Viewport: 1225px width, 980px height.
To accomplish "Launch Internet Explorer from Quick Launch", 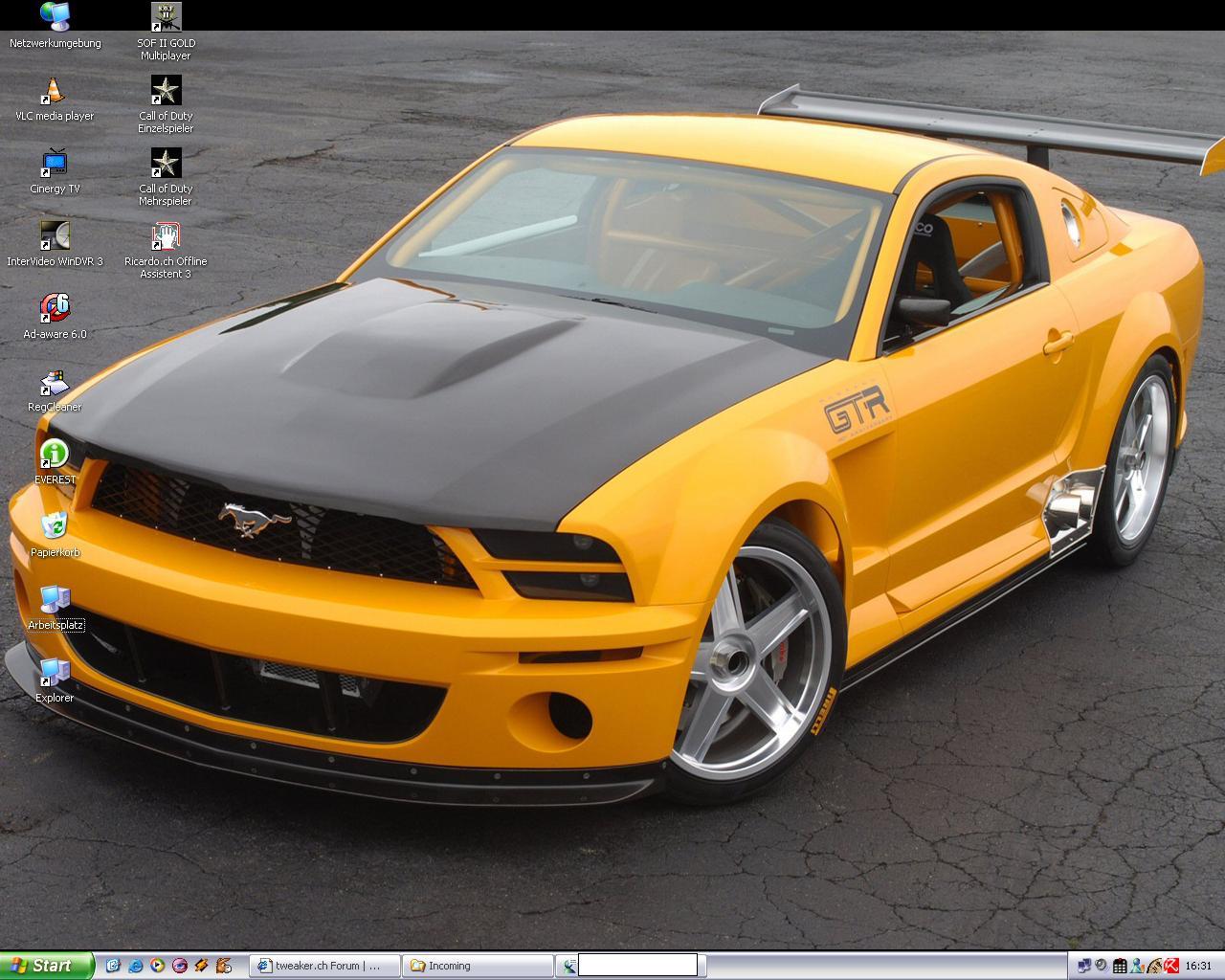I will [x=136, y=966].
